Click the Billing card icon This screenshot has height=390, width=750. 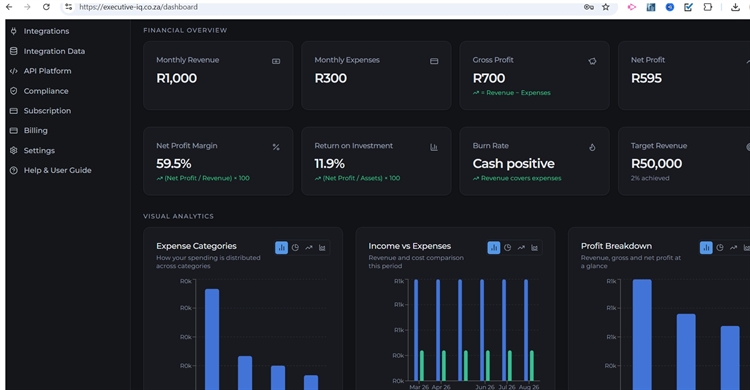pyautogui.click(x=14, y=131)
